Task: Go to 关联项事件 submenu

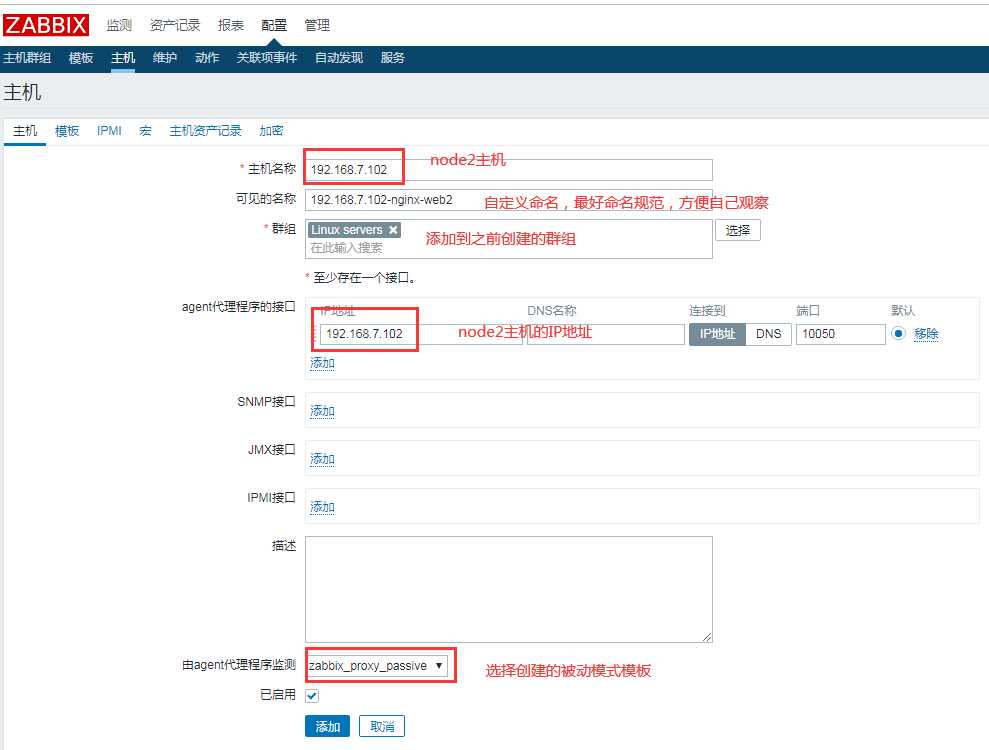Action: [x=267, y=58]
